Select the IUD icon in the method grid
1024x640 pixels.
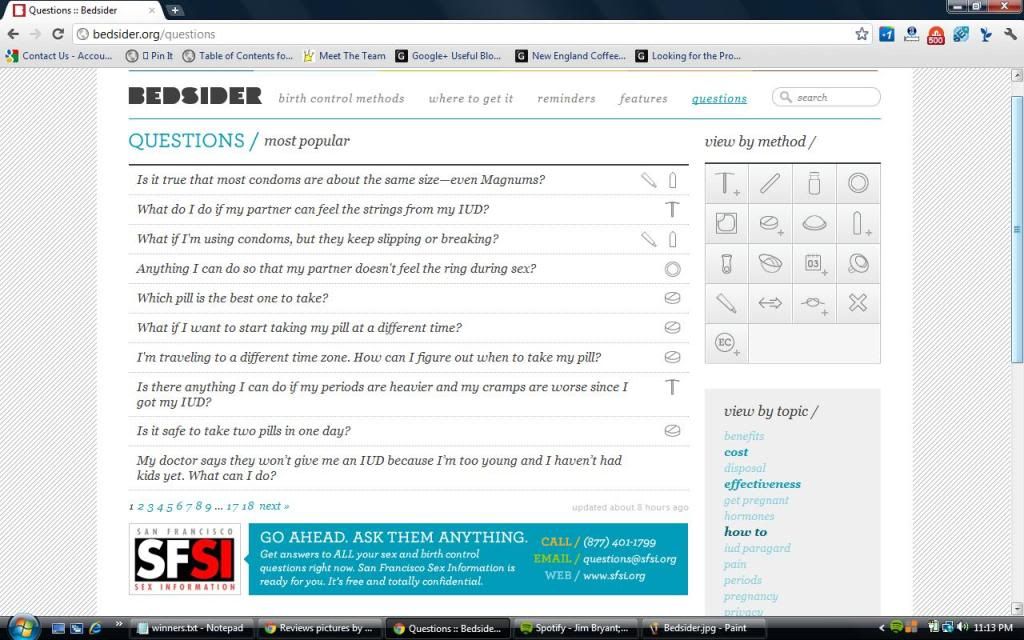point(726,184)
